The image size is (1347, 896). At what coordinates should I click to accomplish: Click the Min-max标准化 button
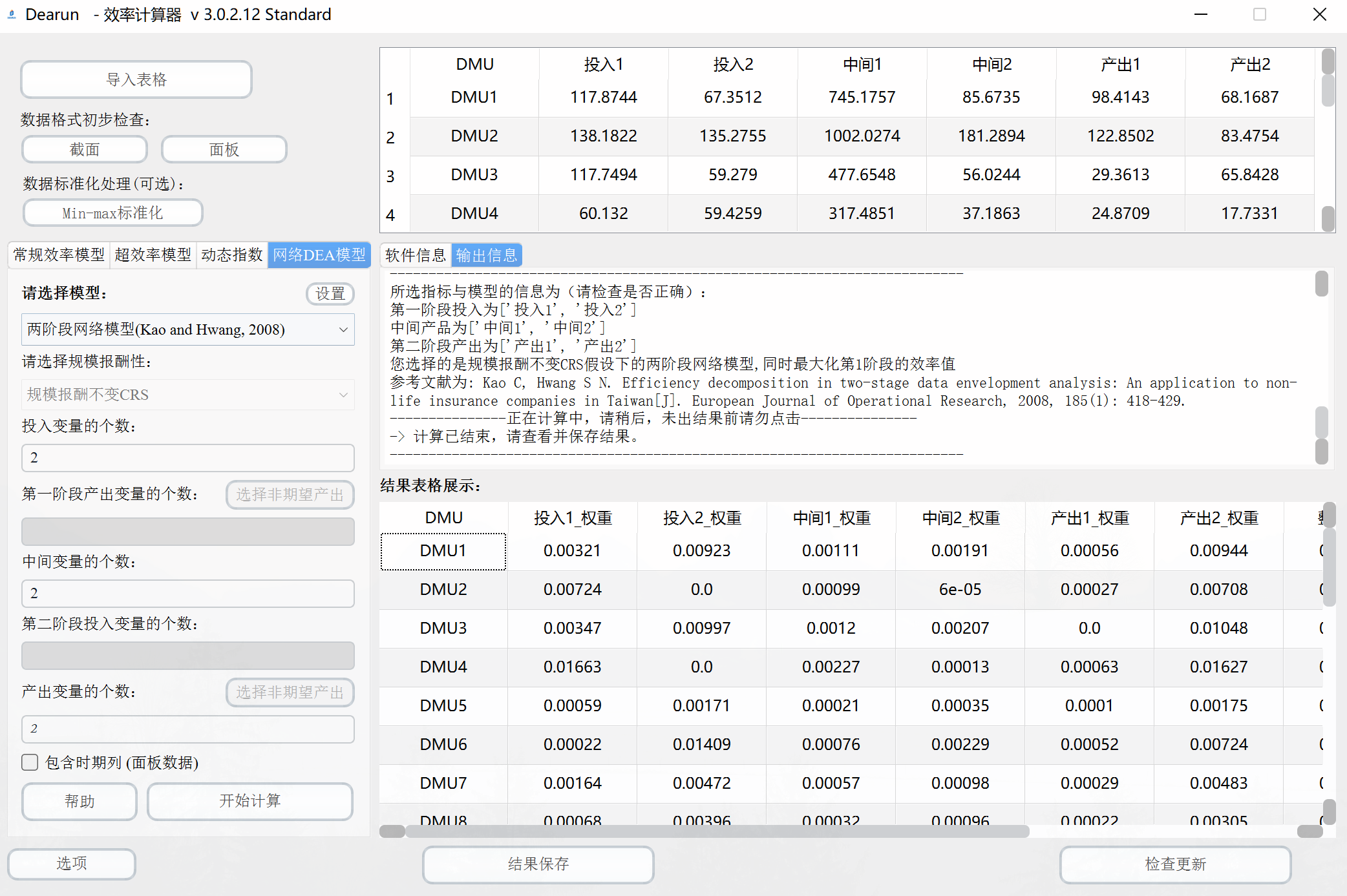tap(112, 213)
